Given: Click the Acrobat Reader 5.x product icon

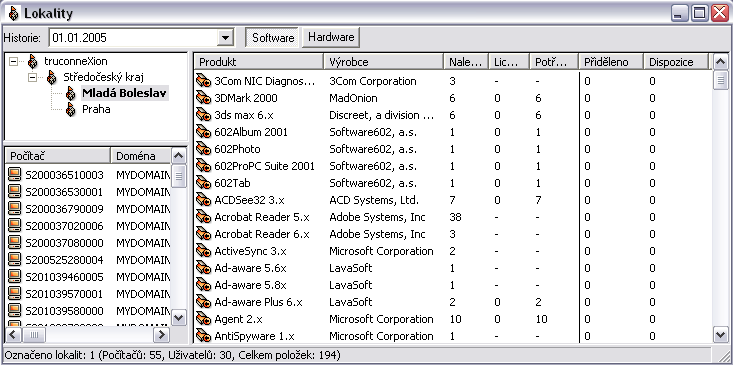Looking at the screenshot, I should [x=203, y=217].
